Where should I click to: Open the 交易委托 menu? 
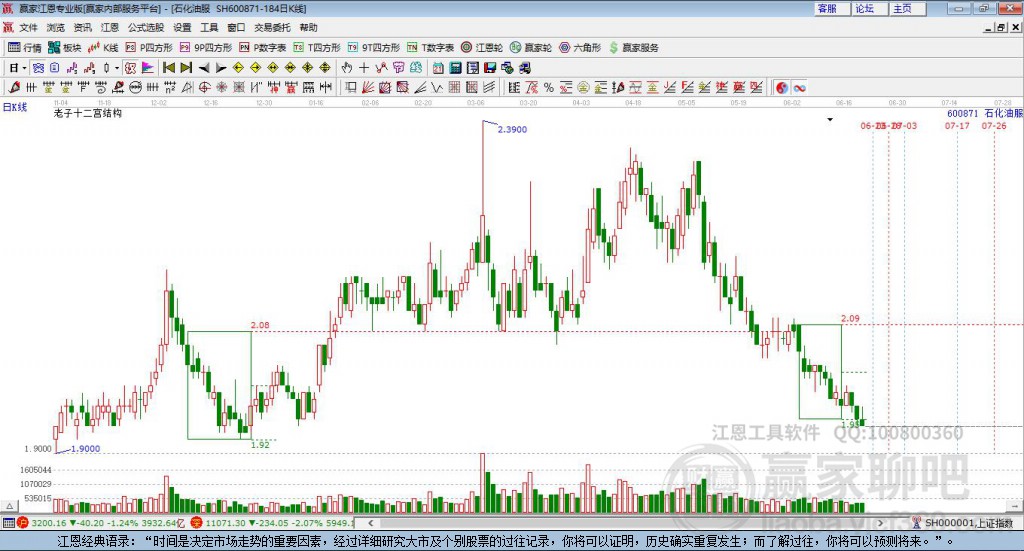coord(272,27)
